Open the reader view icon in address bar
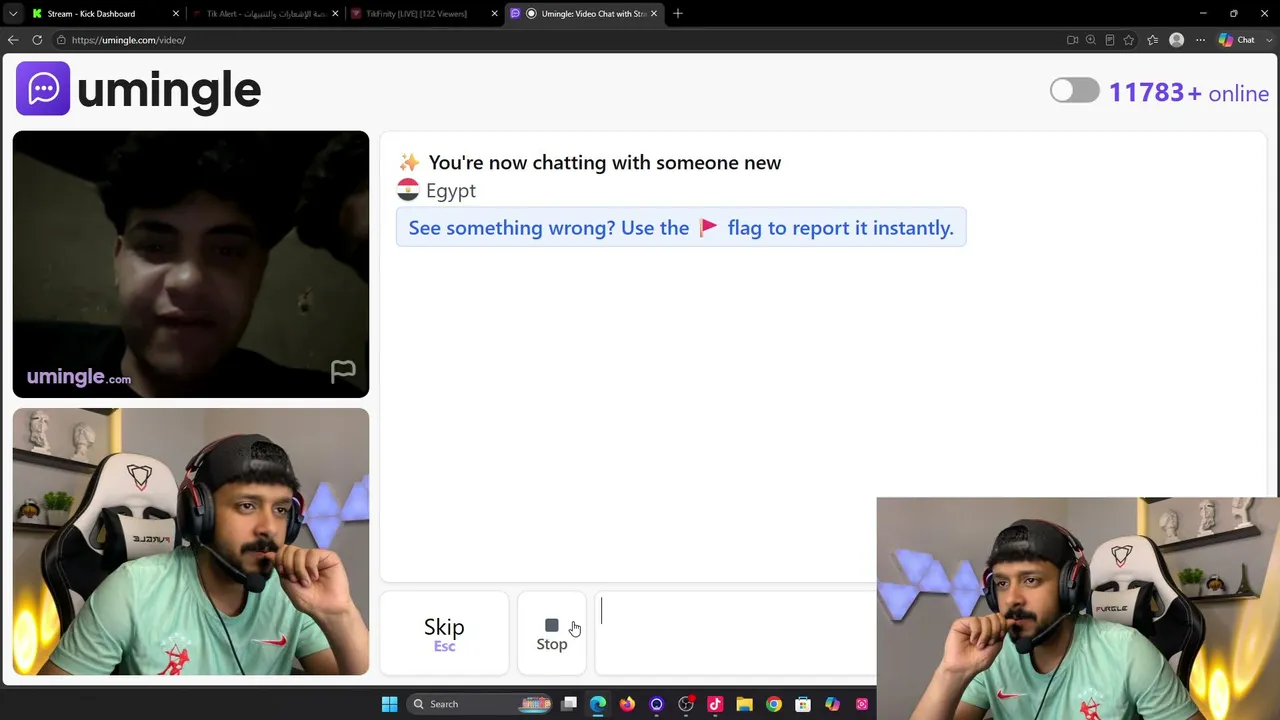Viewport: 1280px width, 720px height. click(x=1110, y=40)
